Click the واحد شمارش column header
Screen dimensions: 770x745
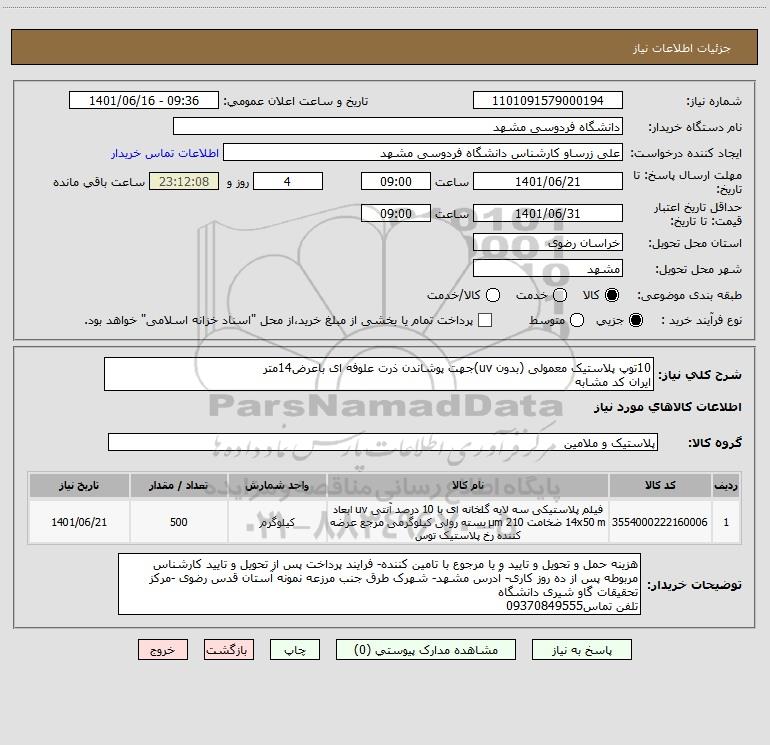click(277, 485)
